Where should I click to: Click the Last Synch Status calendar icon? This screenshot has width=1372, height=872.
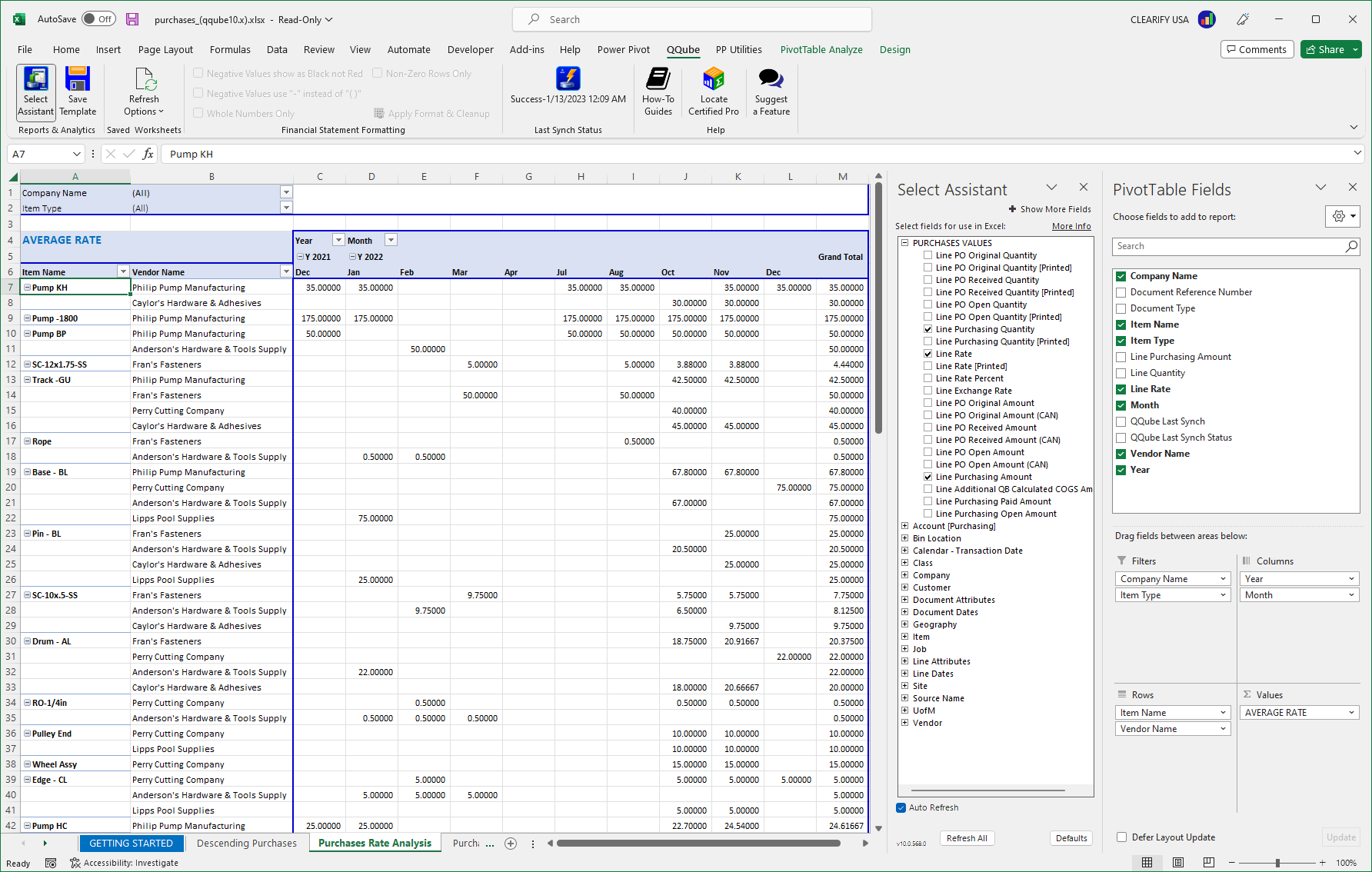click(568, 78)
